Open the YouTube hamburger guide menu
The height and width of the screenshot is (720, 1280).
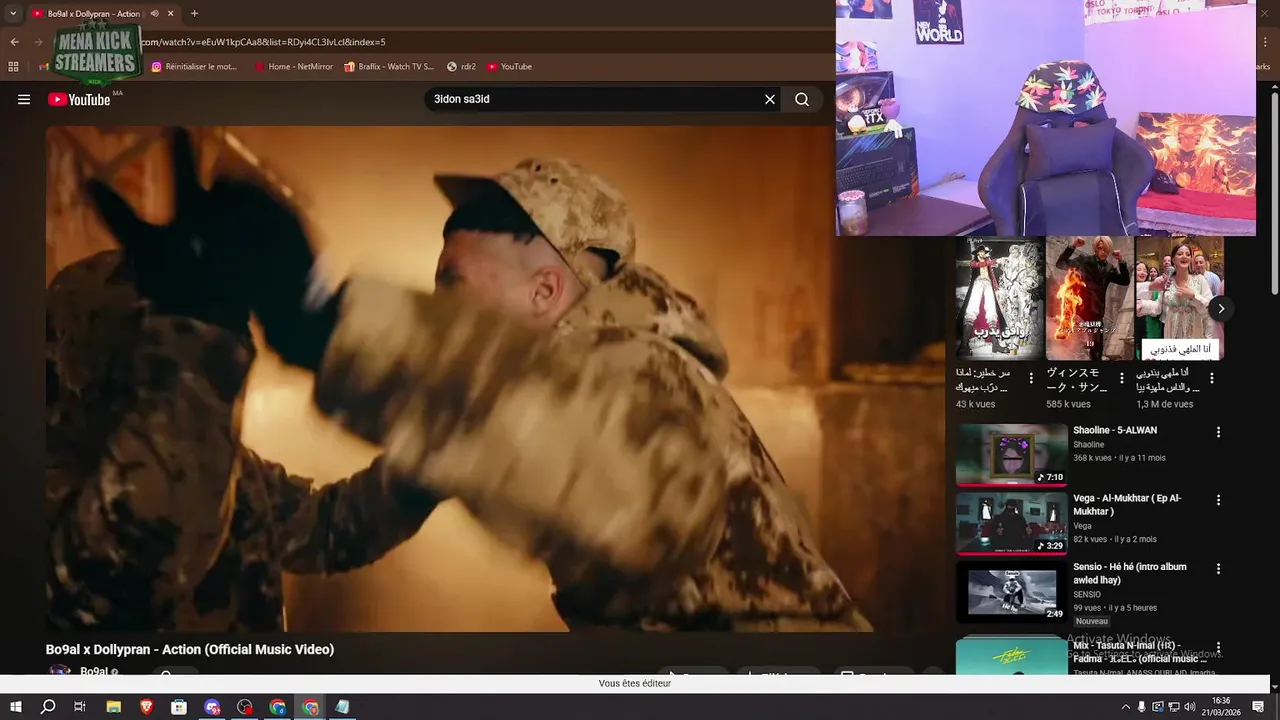(x=24, y=99)
